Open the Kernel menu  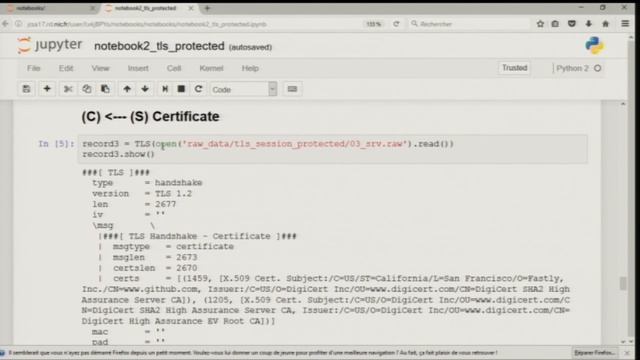[x=211, y=68]
